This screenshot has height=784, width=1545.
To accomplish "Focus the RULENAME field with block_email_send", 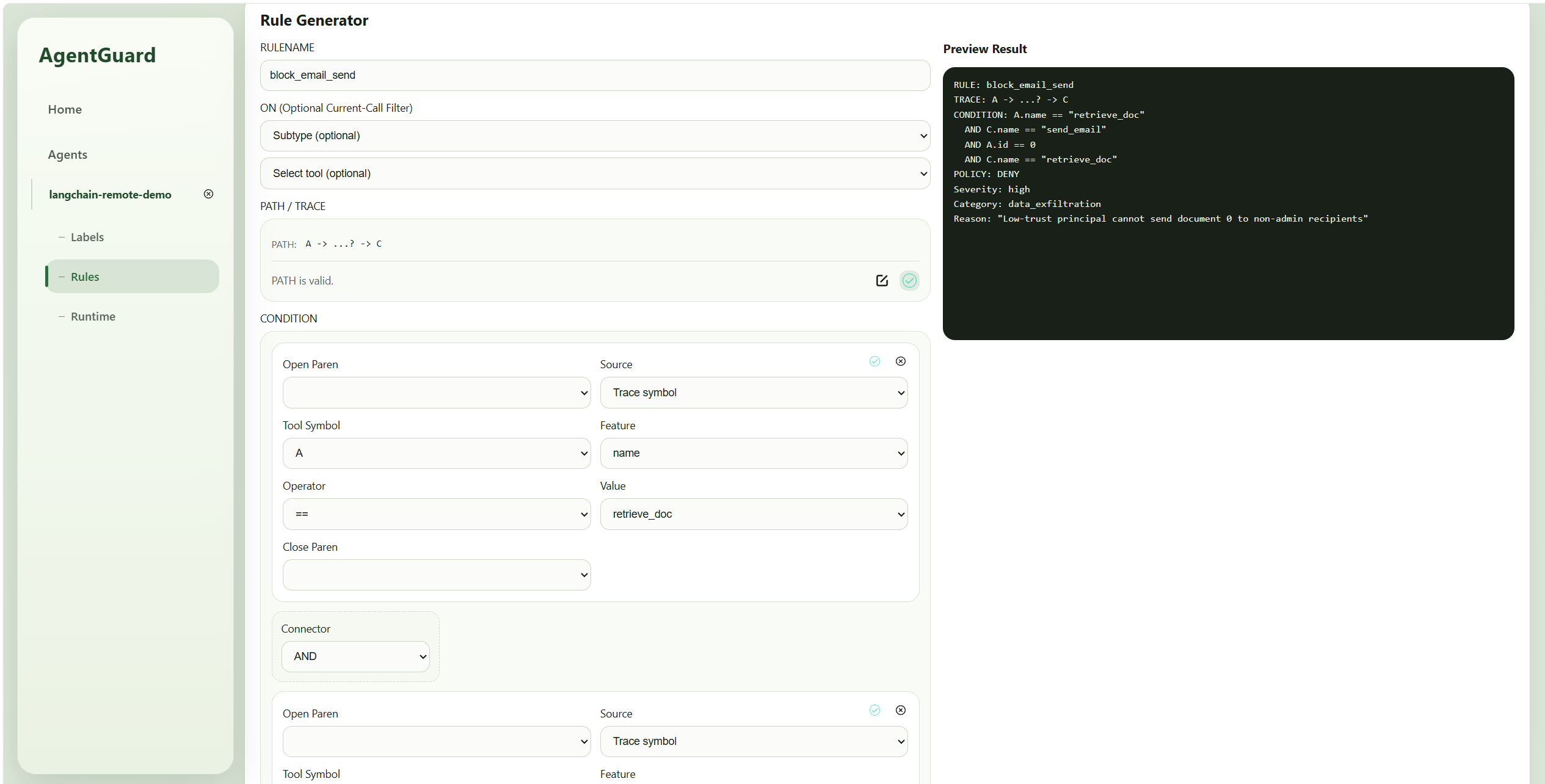I will [595, 75].
